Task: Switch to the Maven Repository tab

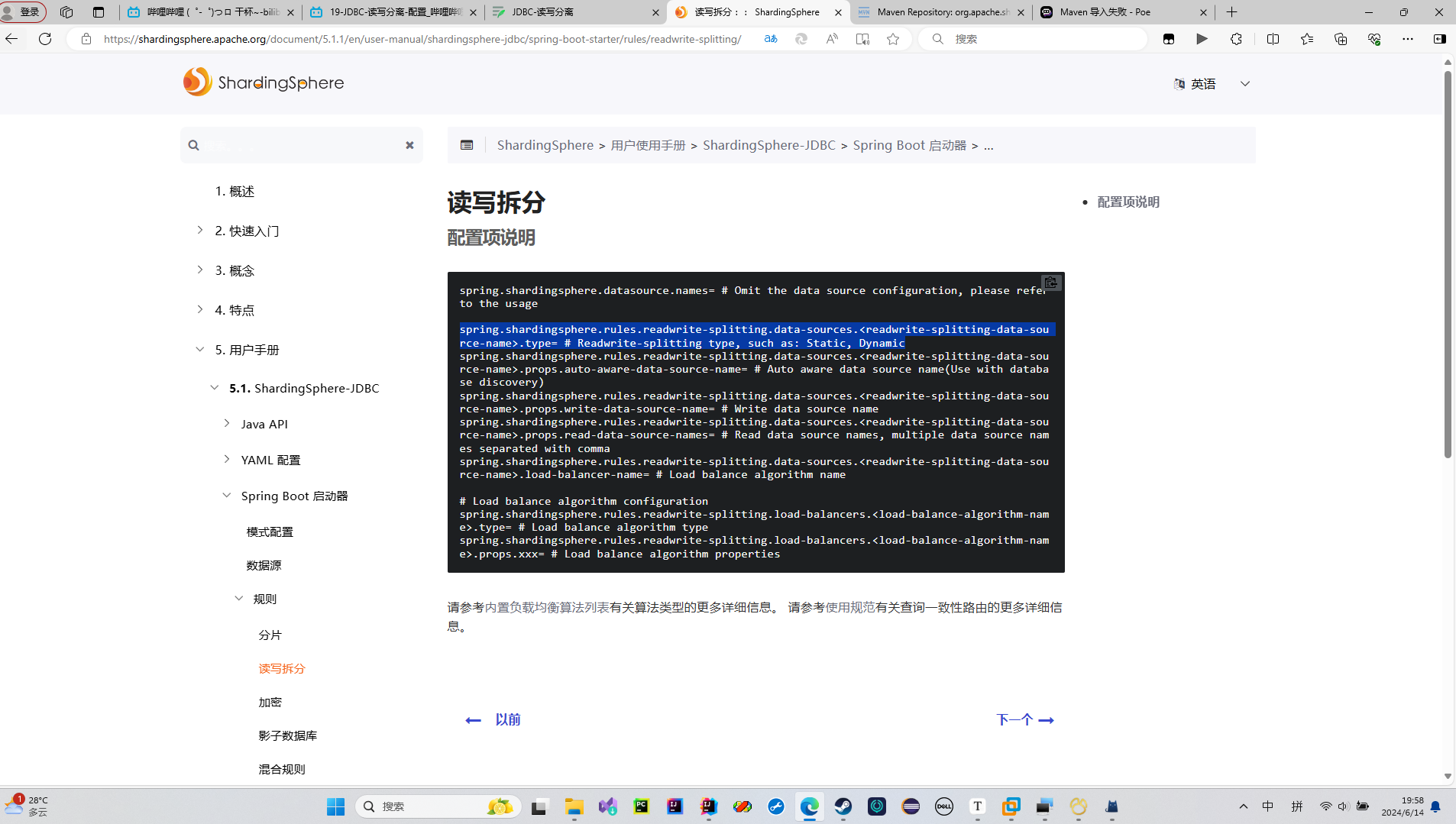Action: coord(940,12)
